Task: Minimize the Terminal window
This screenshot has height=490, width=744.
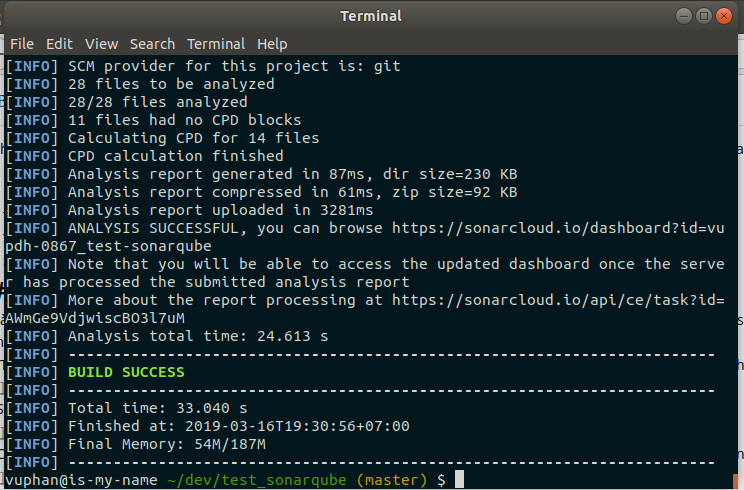Action: click(684, 16)
